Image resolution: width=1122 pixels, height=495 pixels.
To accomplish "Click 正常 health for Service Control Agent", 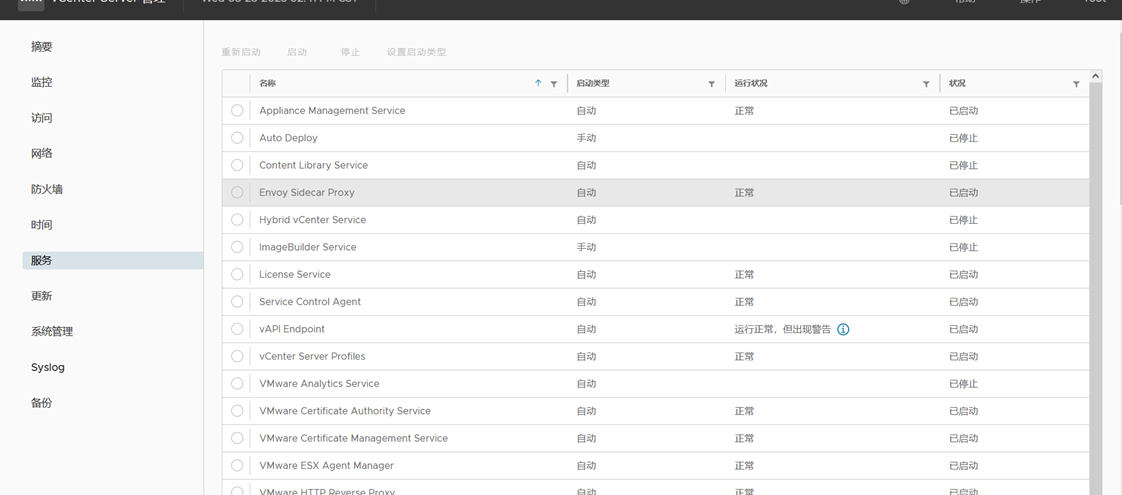I will (x=744, y=302).
